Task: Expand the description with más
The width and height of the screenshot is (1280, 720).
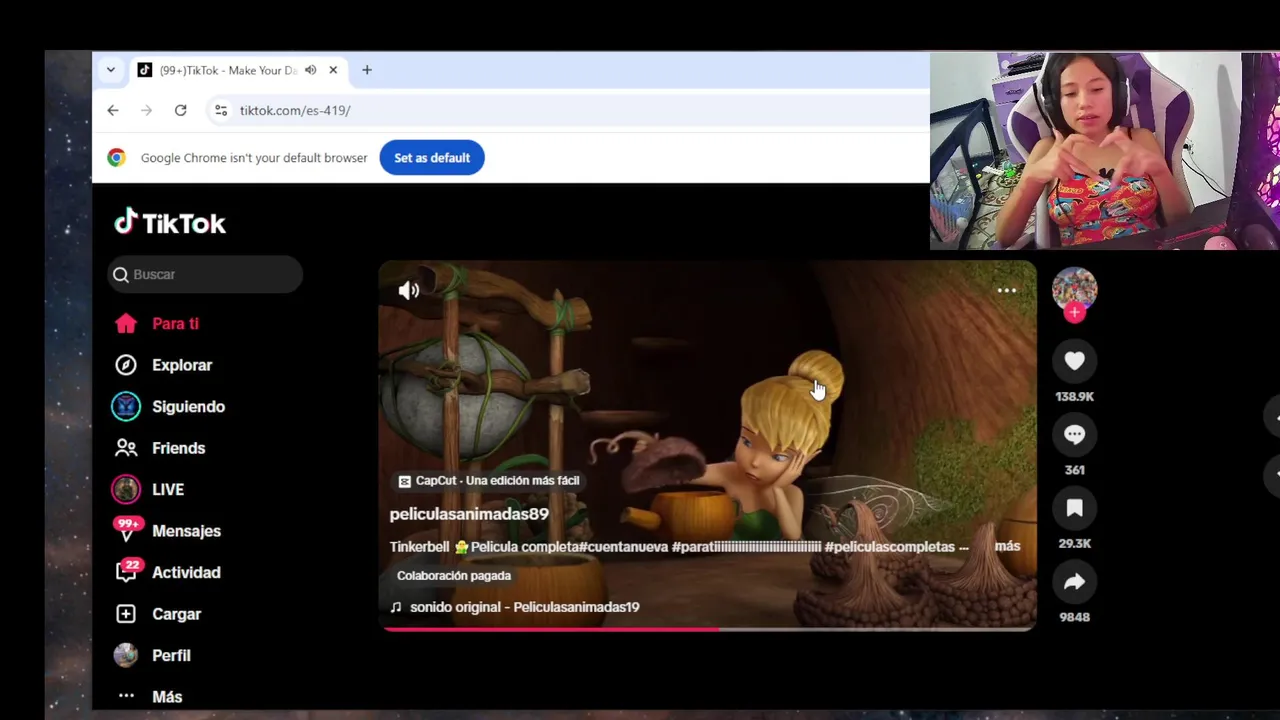Action: coord(1007,546)
